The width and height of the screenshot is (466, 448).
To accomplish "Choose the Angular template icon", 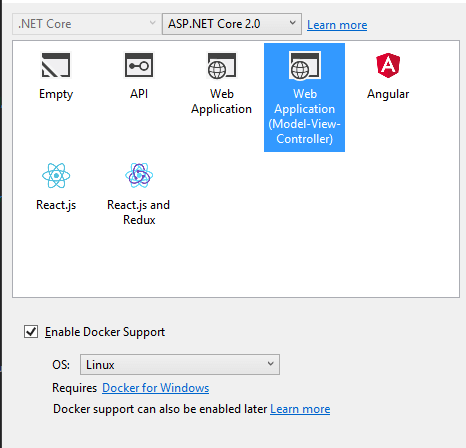I will 388,65.
